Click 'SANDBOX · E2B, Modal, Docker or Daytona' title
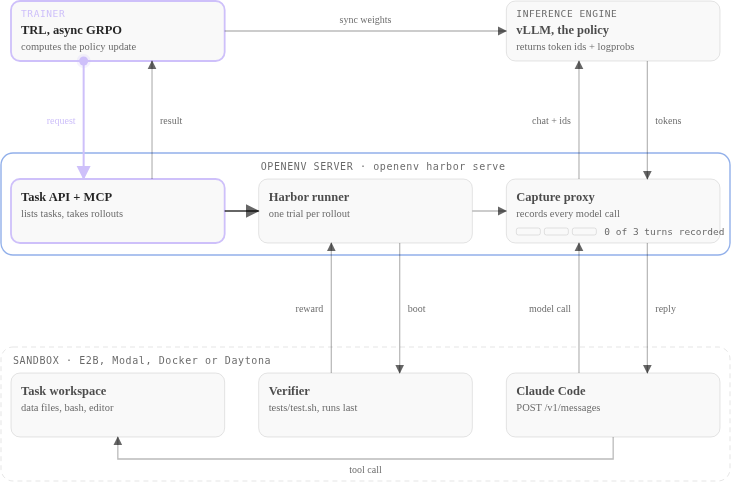This screenshot has height=482, width=731. [142, 360]
